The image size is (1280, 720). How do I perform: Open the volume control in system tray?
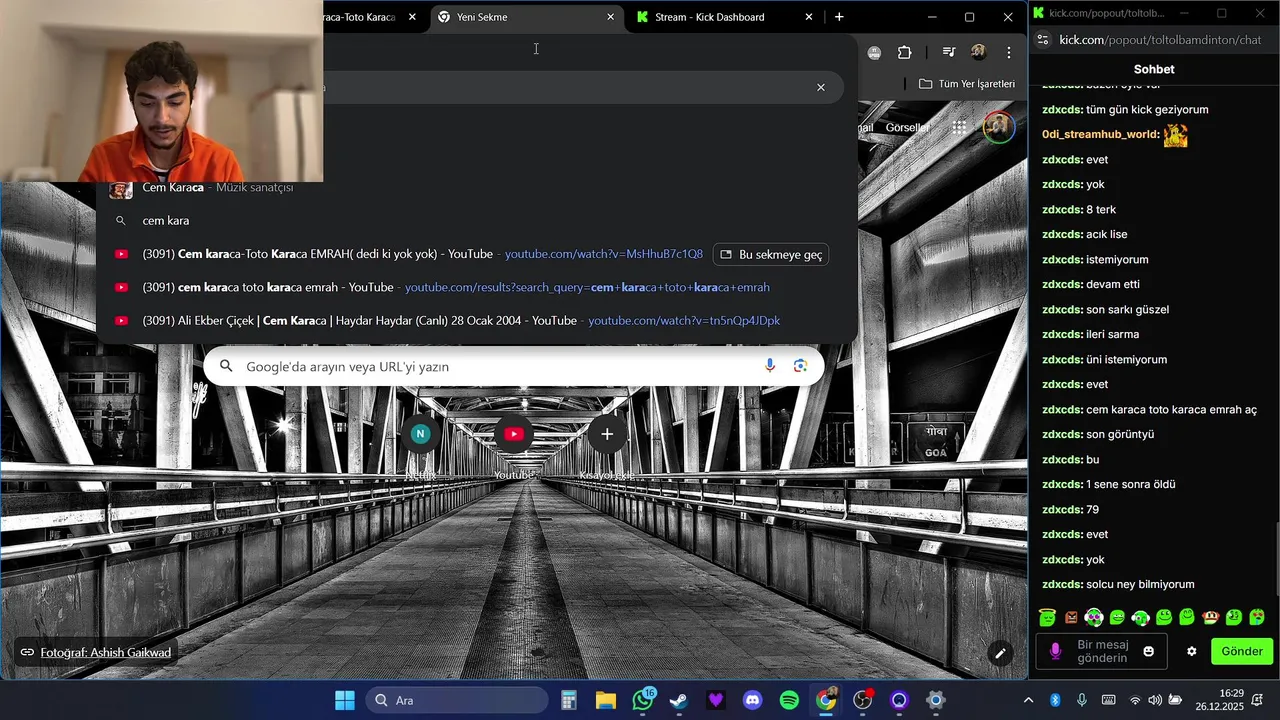(x=1155, y=700)
